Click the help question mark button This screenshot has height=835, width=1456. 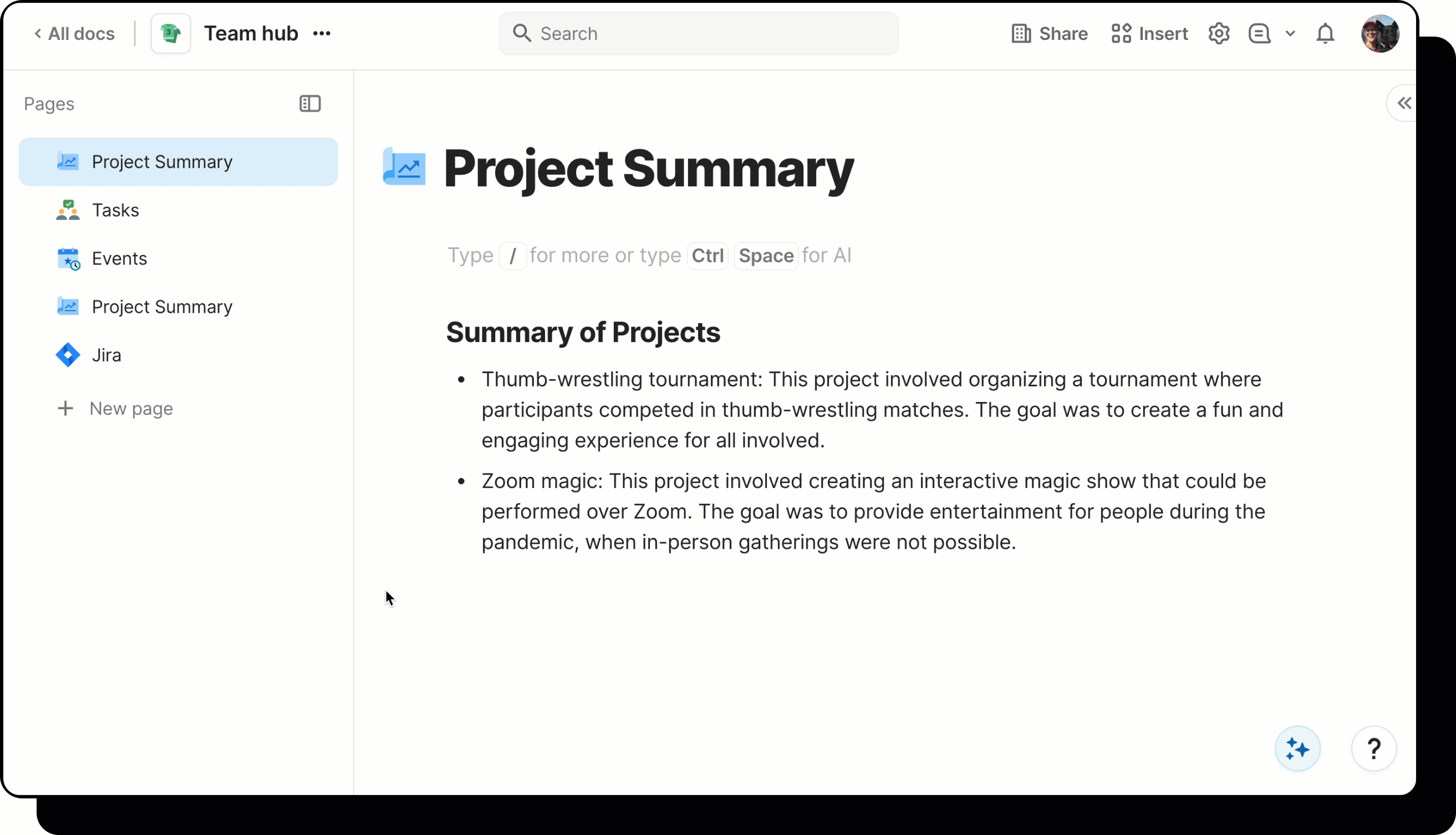[x=1373, y=749]
